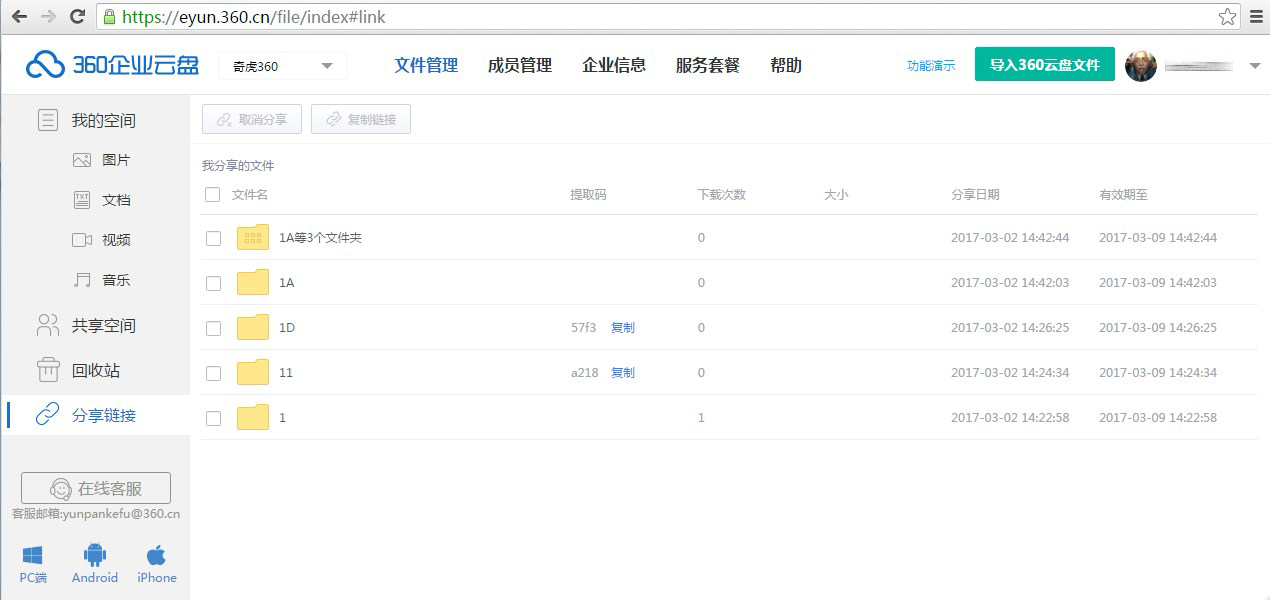Click 复制 next to code a218
This screenshot has height=600, width=1270.
(x=623, y=373)
